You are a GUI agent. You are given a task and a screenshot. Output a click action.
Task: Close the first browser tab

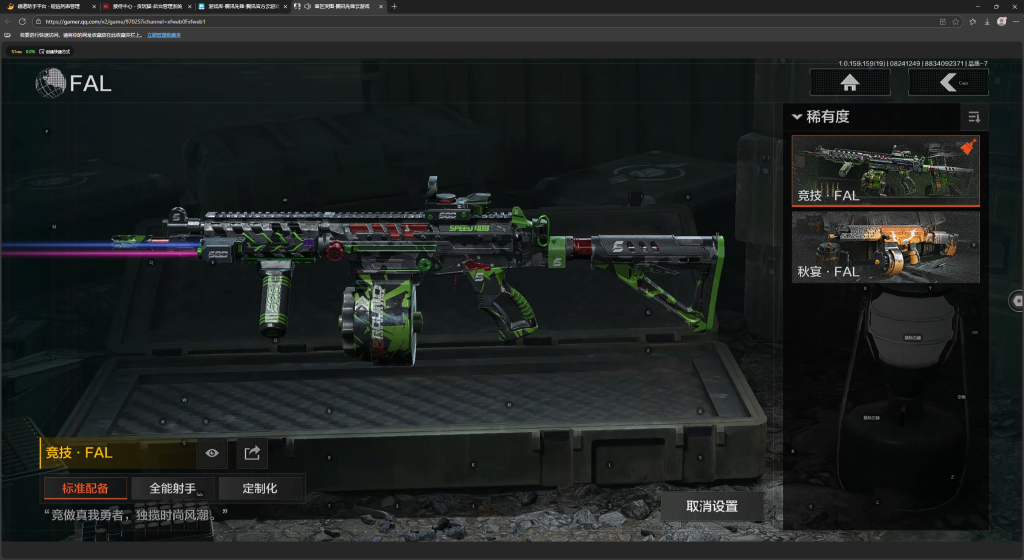click(94, 7)
